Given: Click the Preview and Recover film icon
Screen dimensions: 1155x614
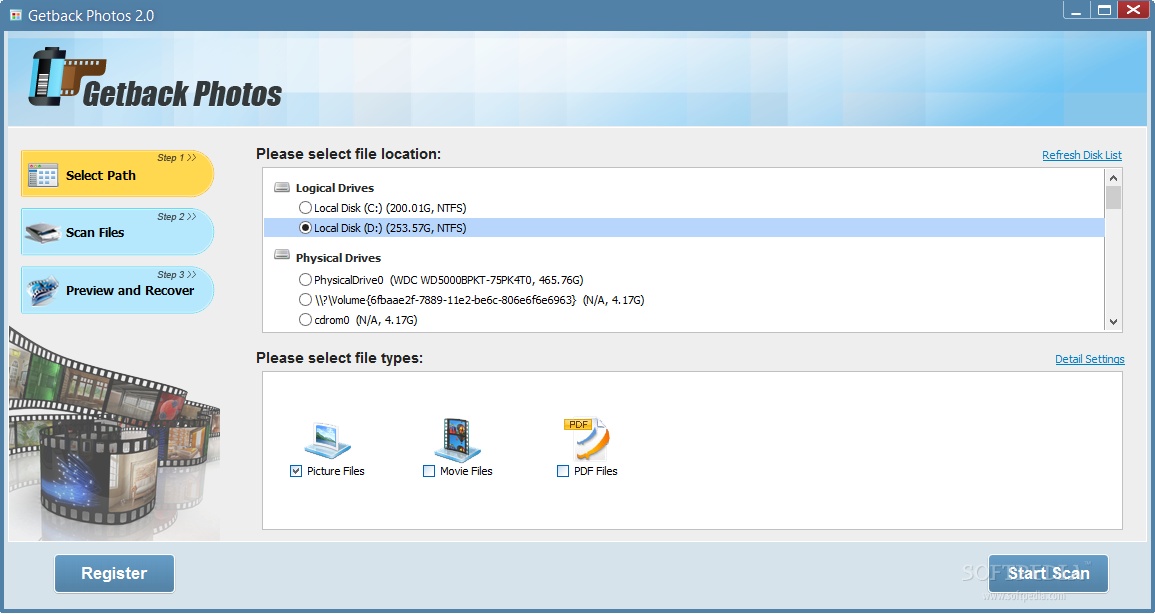Looking at the screenshot, I should pyautogui.click(x=42, y=291).
